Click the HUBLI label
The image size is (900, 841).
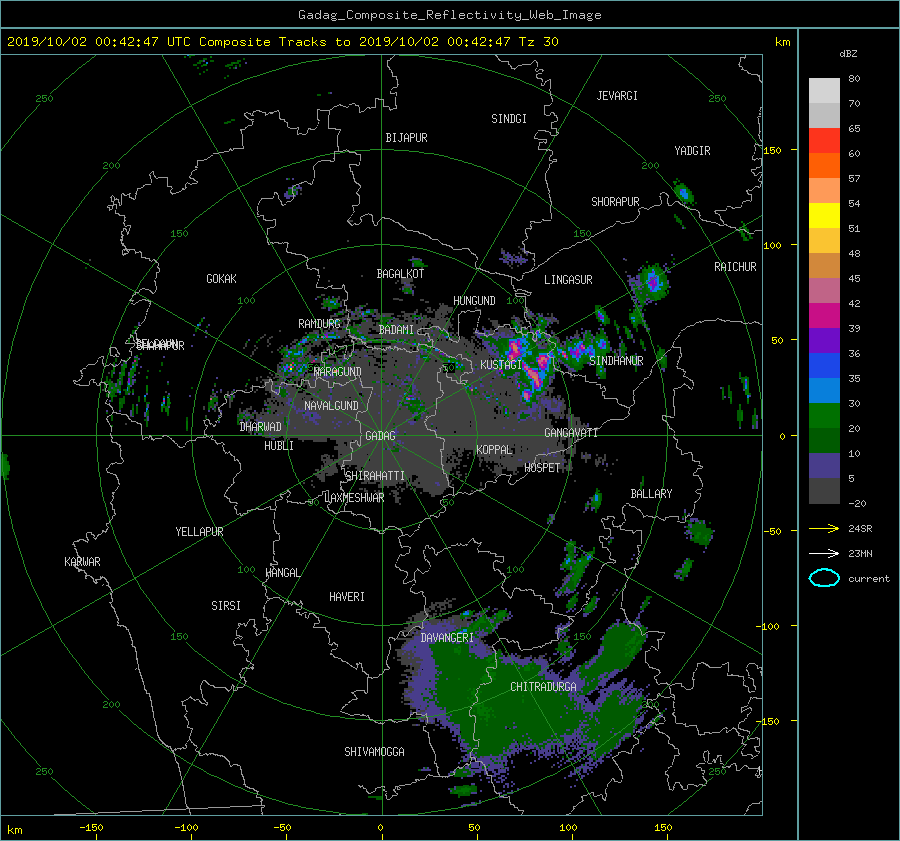point(279,446)
